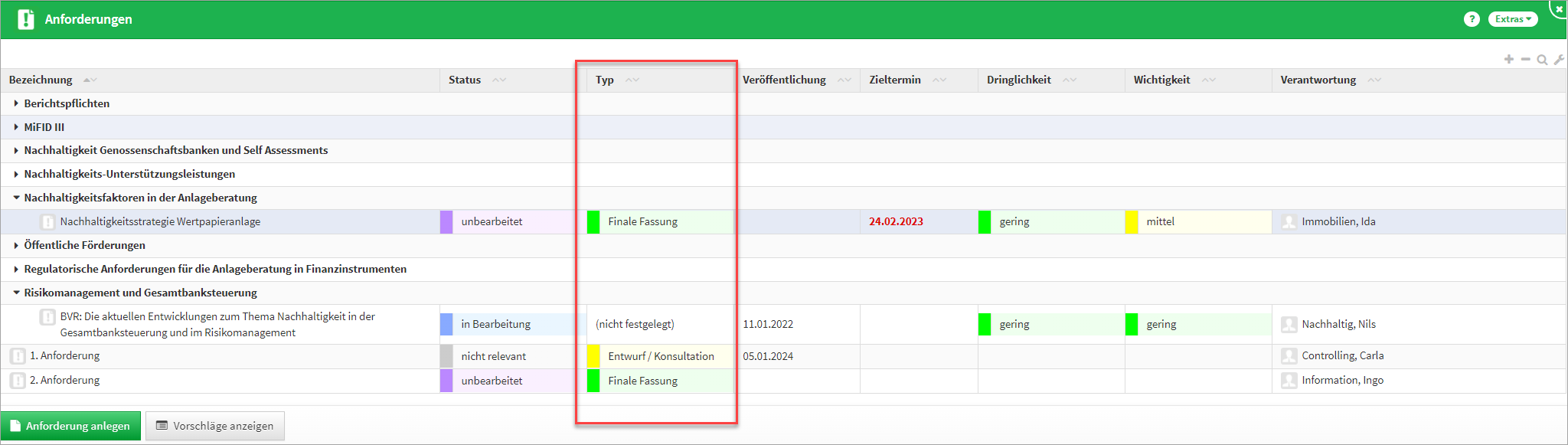1568x445 pixels.
Task: Click the requirement icon beside '1. Anforderung'
Action: (x=18, y=356)
